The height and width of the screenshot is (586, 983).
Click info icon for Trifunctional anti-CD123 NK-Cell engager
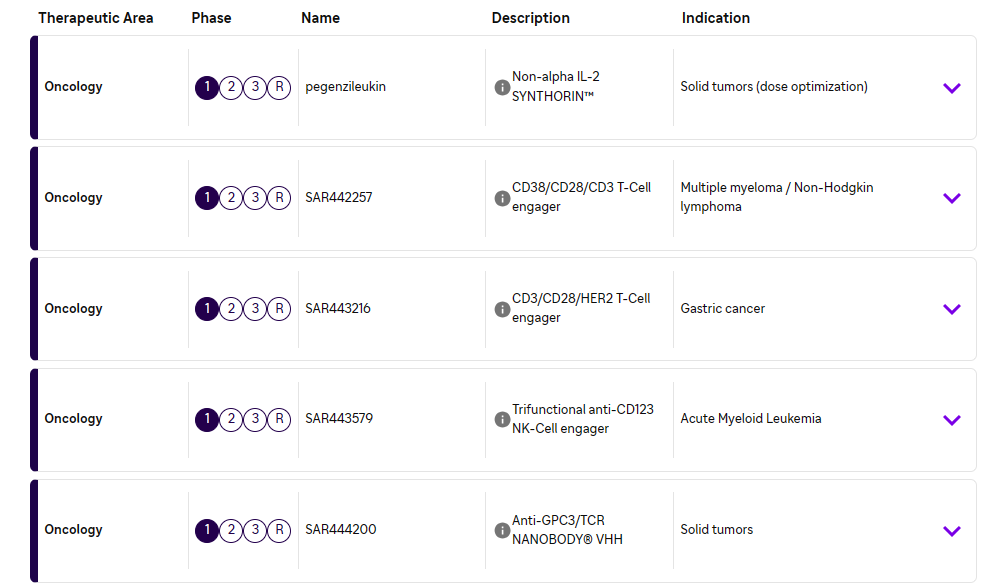[502, 419]
